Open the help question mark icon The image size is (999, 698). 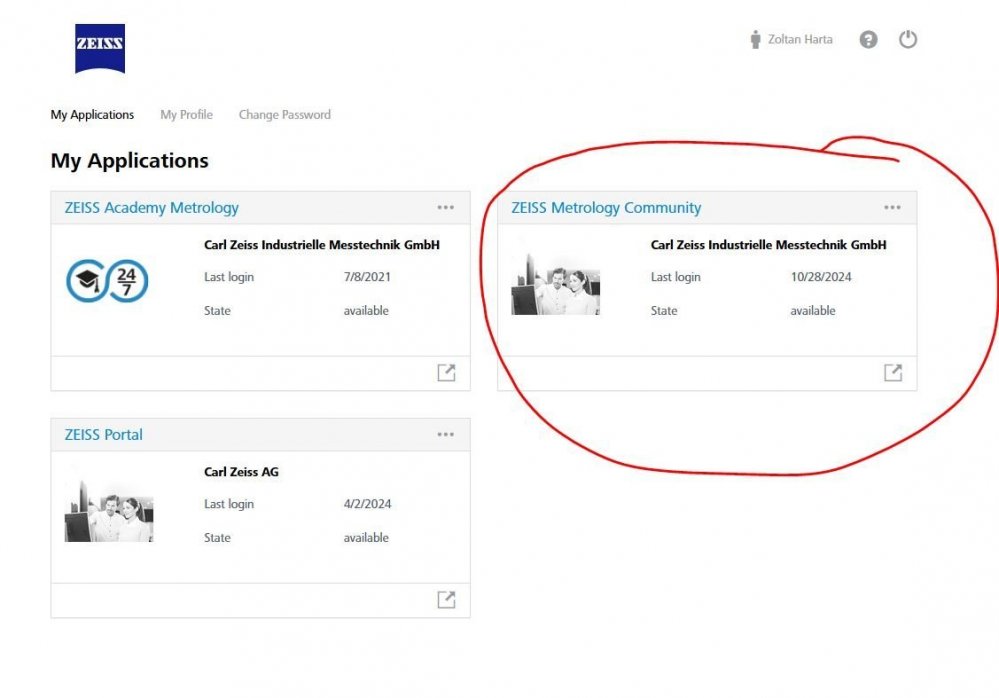coord(868,40)
